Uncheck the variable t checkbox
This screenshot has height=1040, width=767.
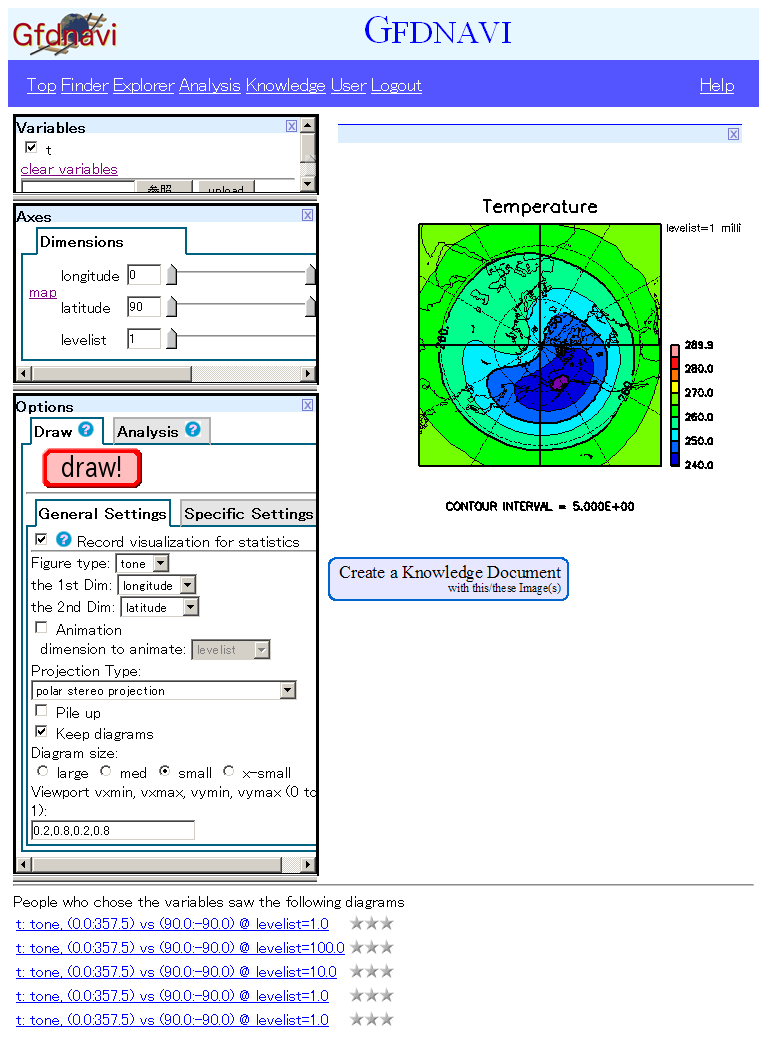[x=31, y=148]
